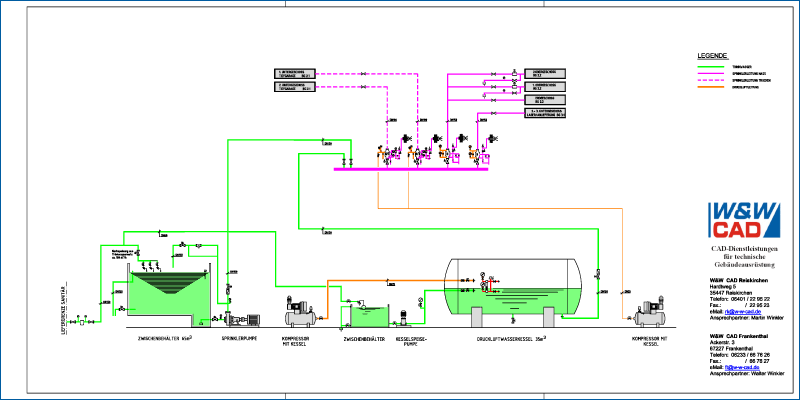Open the rk@w-w-cad.de email link
Viewport: 800px width, 400px height.
pyautogui.click(x=743, y=311)
